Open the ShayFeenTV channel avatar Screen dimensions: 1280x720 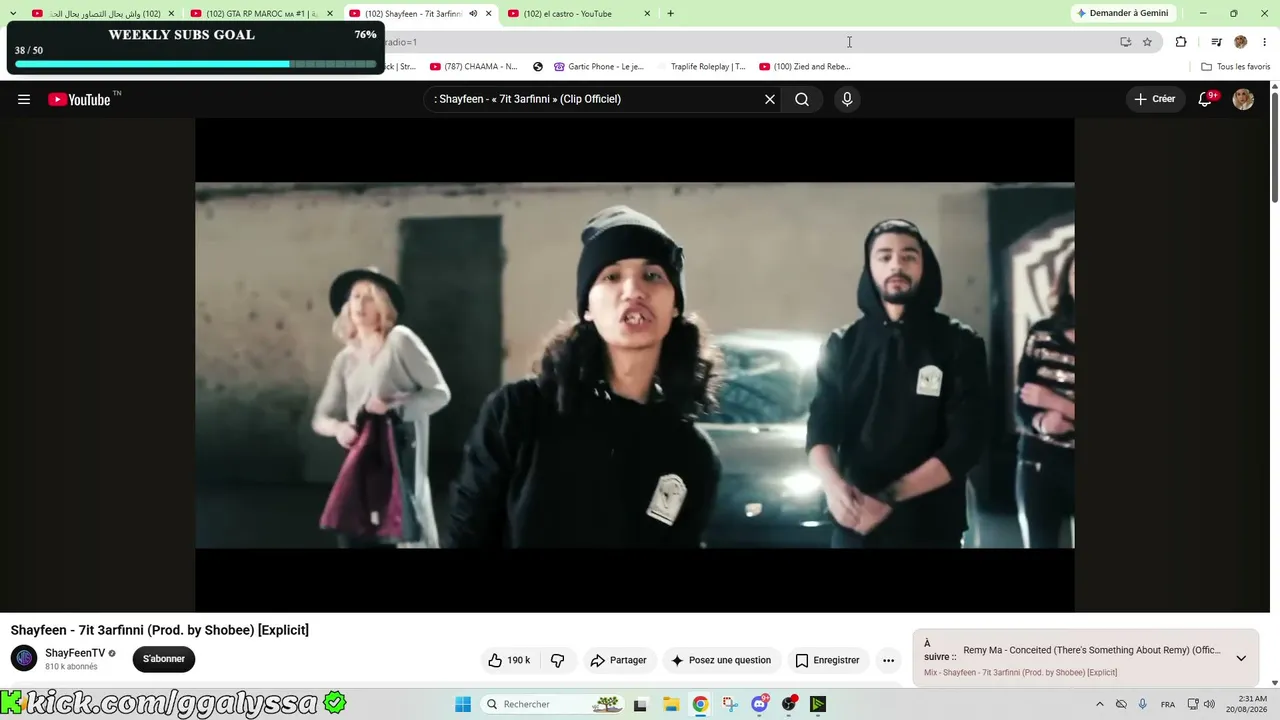(x=24, y=658)
